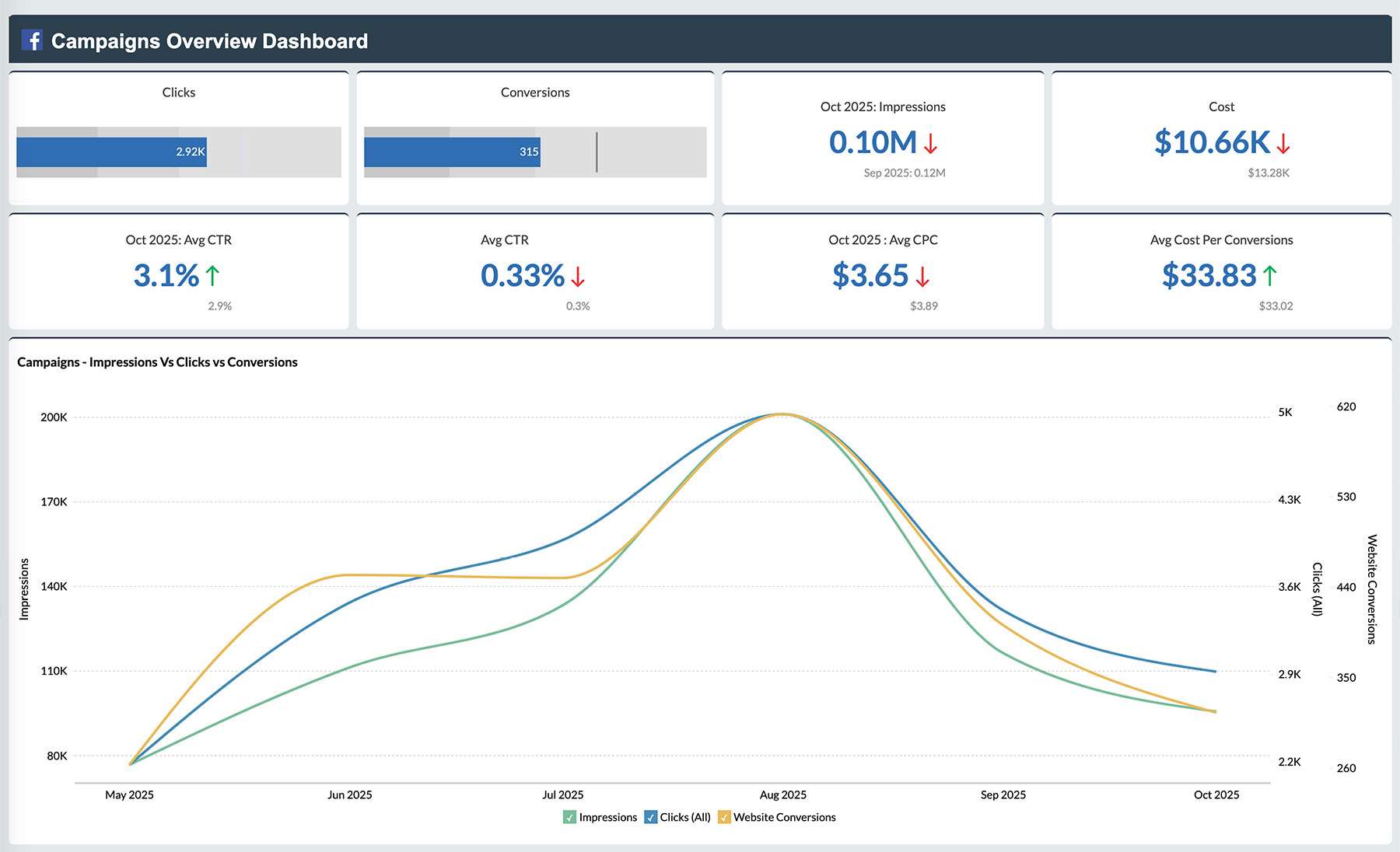Click the Facebook logo in the header
The width and height of the screenshot is (1400, 852).
[x=32, y=40]
